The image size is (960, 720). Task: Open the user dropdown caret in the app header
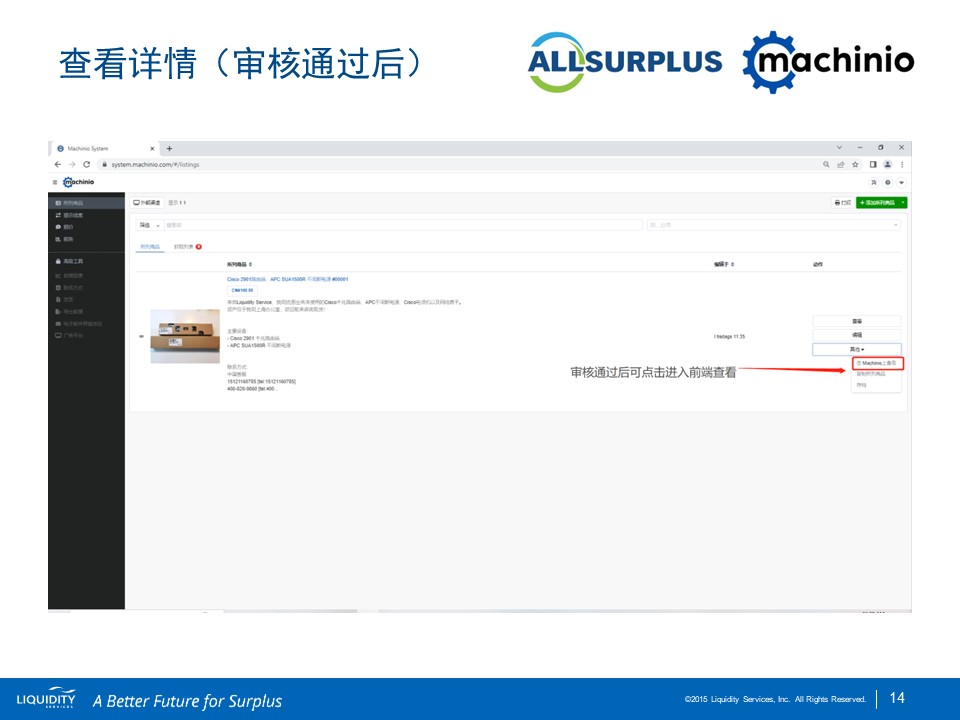901,182
